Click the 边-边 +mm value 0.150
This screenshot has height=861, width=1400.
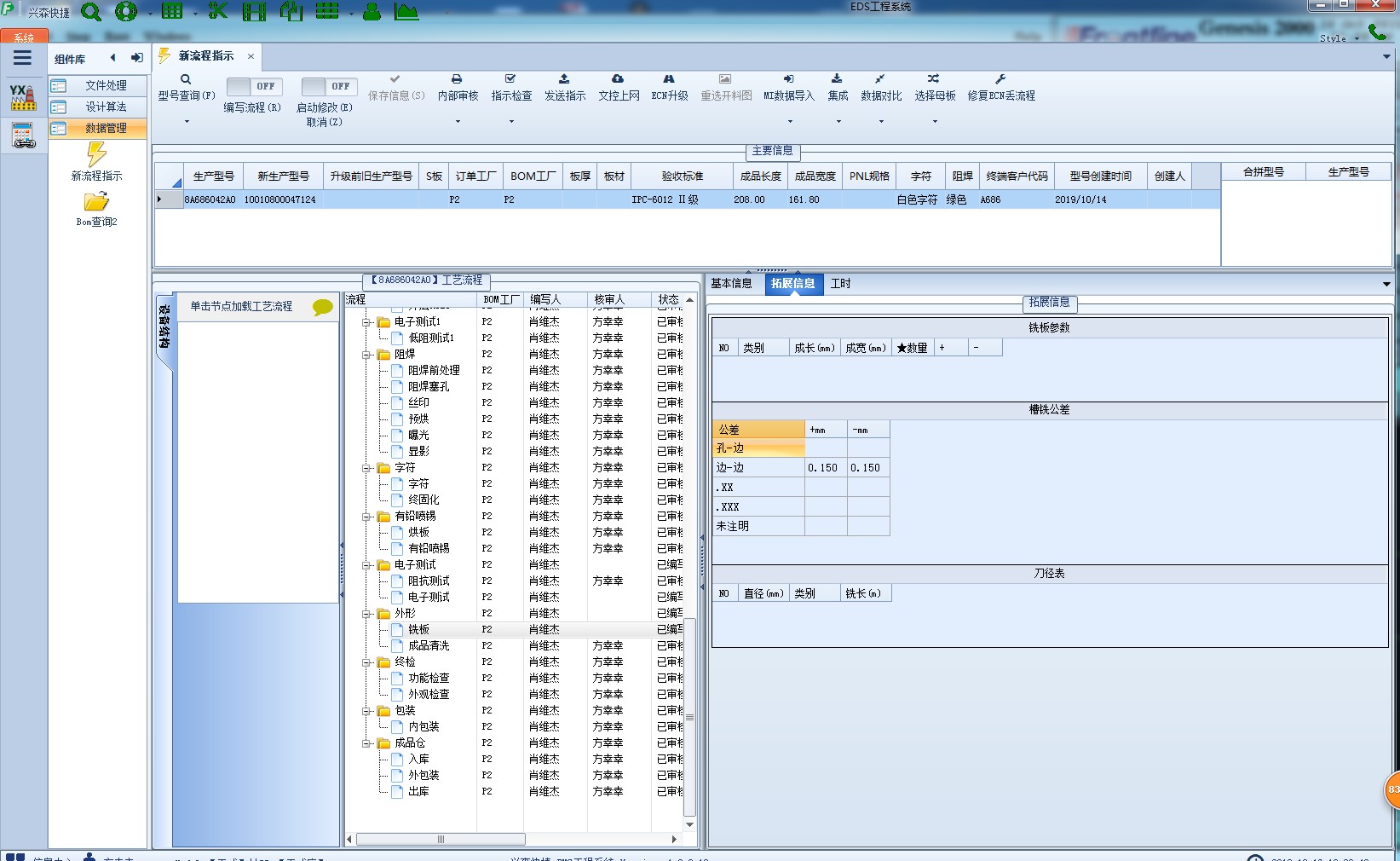[x=826, y=468]
